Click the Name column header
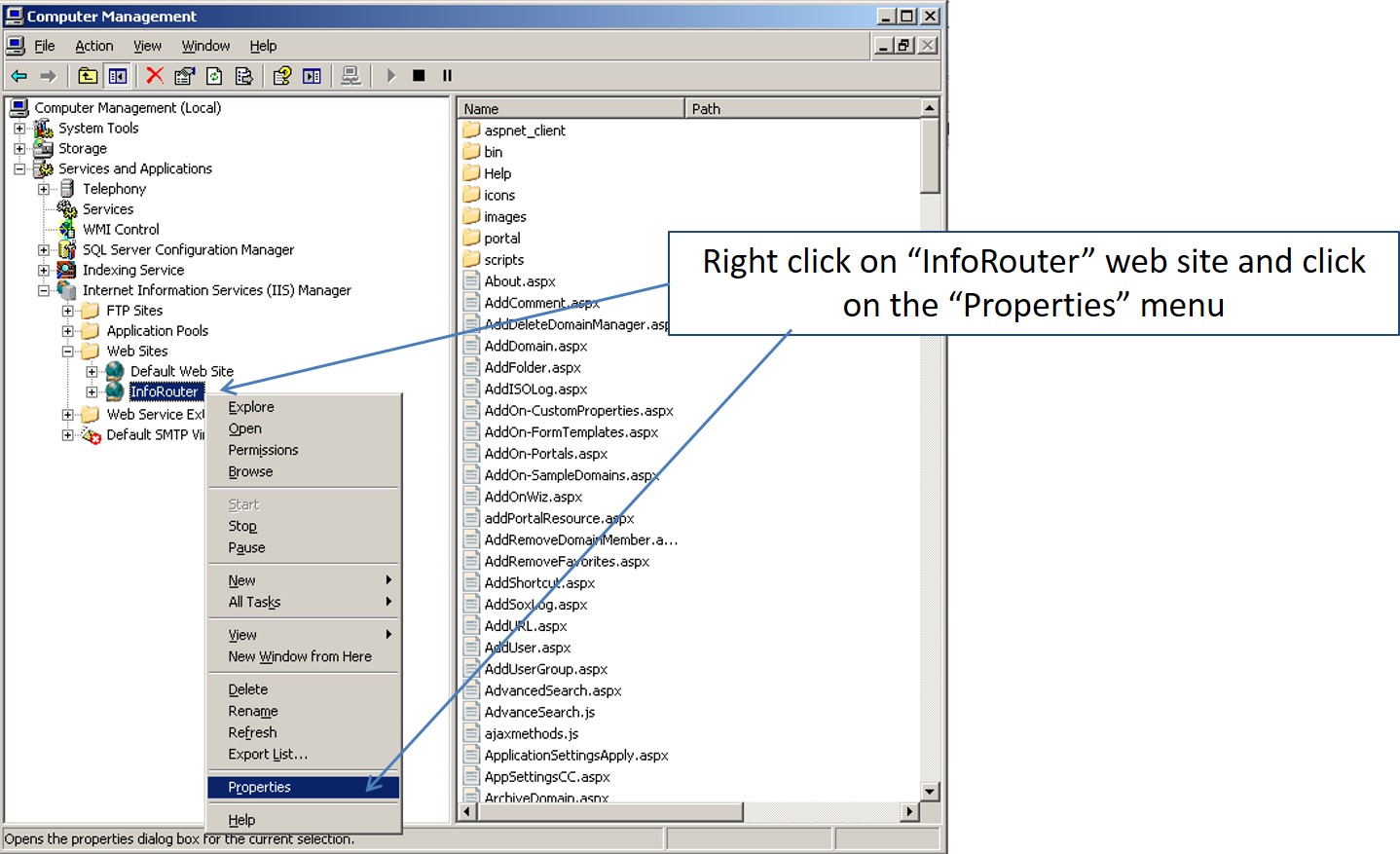 (571, 108)
